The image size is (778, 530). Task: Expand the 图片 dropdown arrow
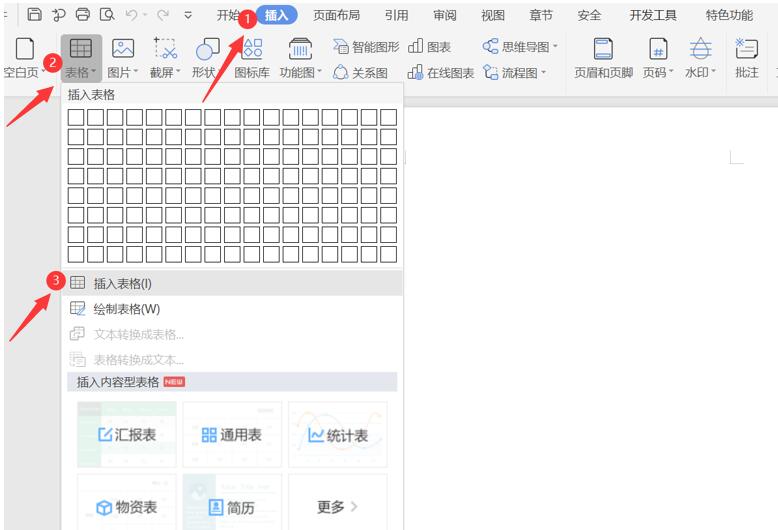pos(135,72)
